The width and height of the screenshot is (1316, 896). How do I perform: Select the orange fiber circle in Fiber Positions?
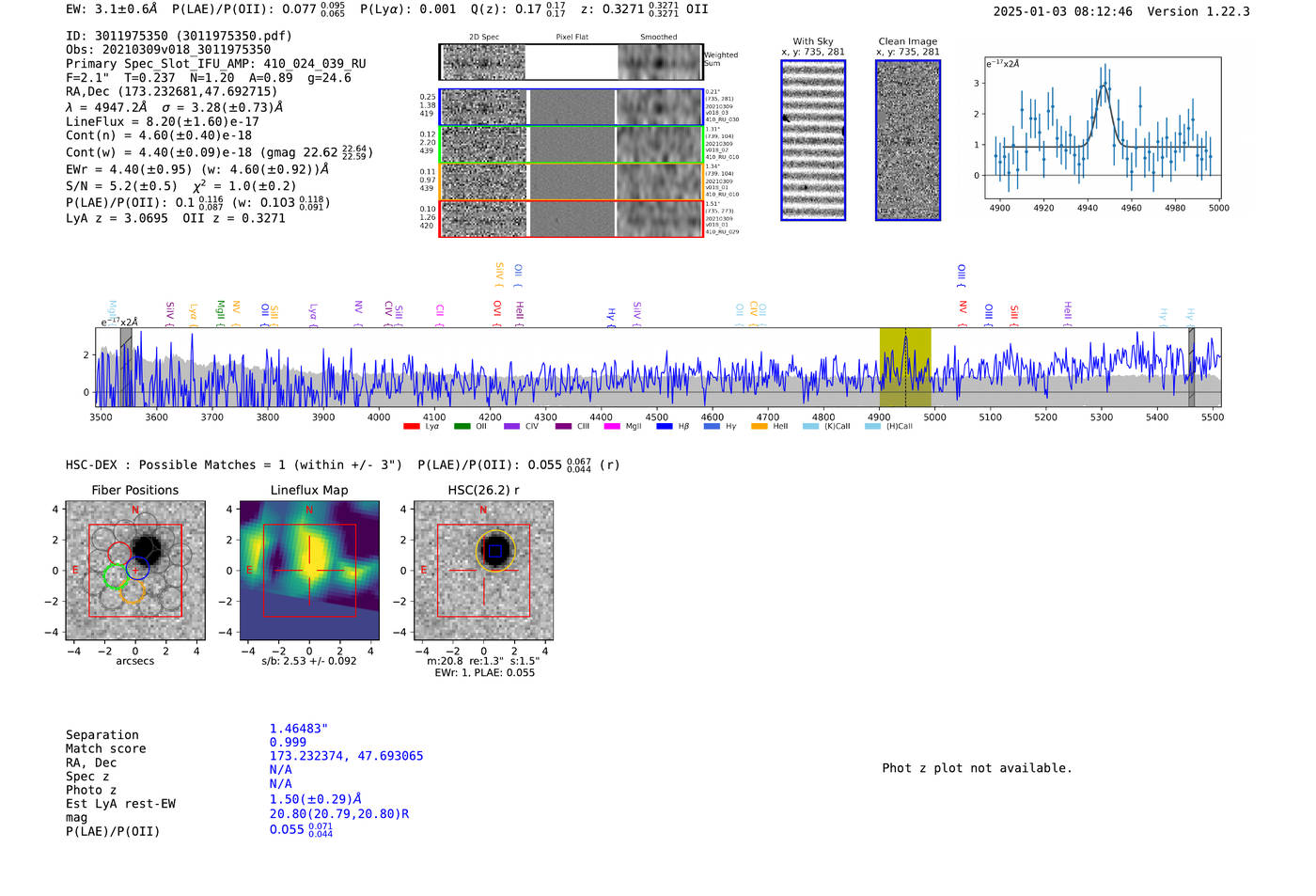(x=132, y=590)
